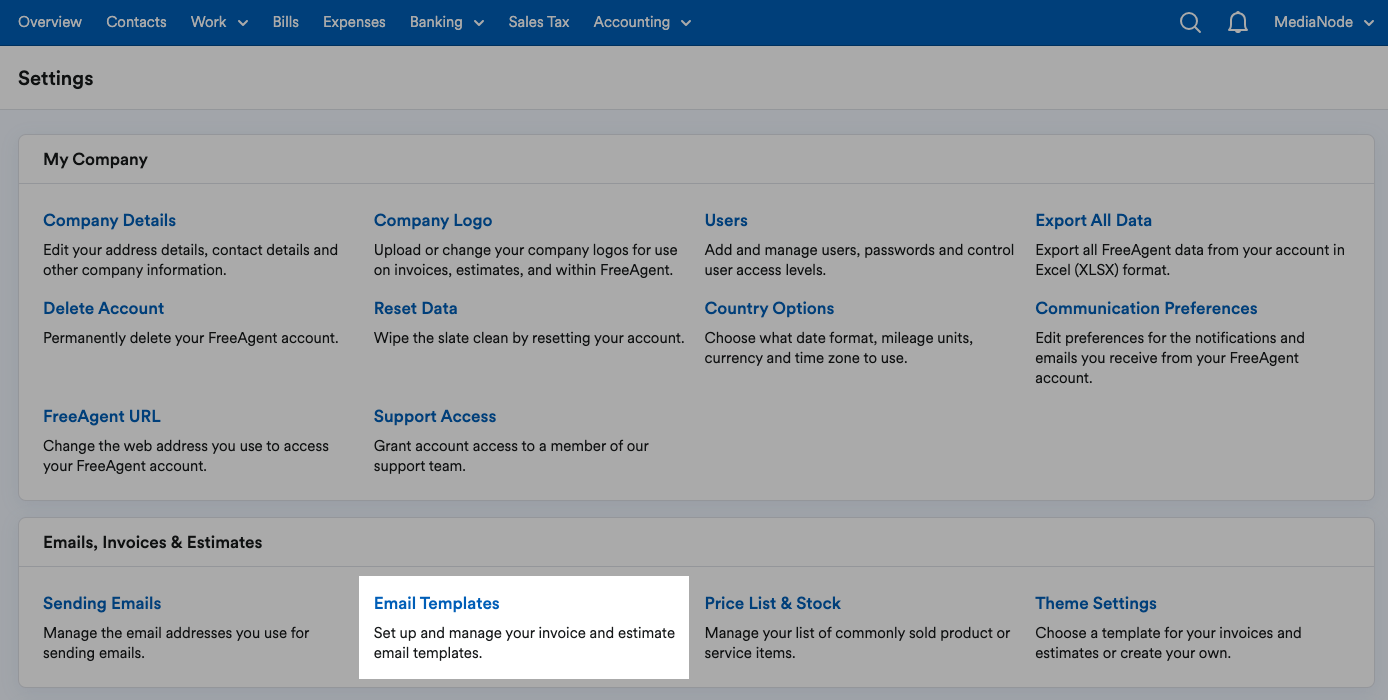
Task: Open the notifications bell
Action: pos(1237,22)
